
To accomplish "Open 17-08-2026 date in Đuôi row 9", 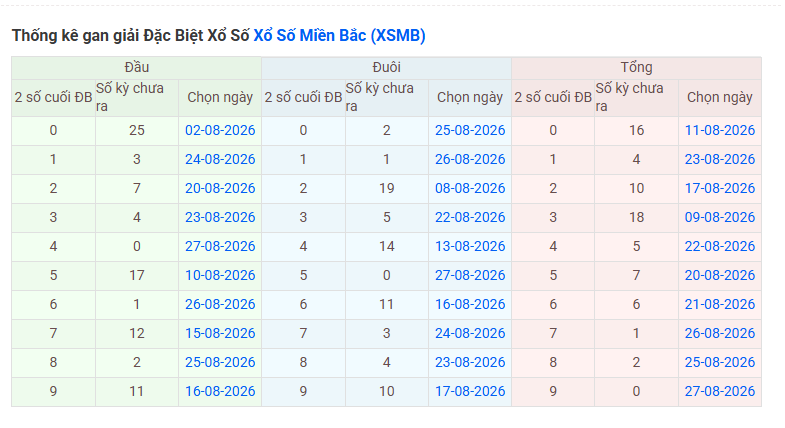I will click(x=470, y=391).
